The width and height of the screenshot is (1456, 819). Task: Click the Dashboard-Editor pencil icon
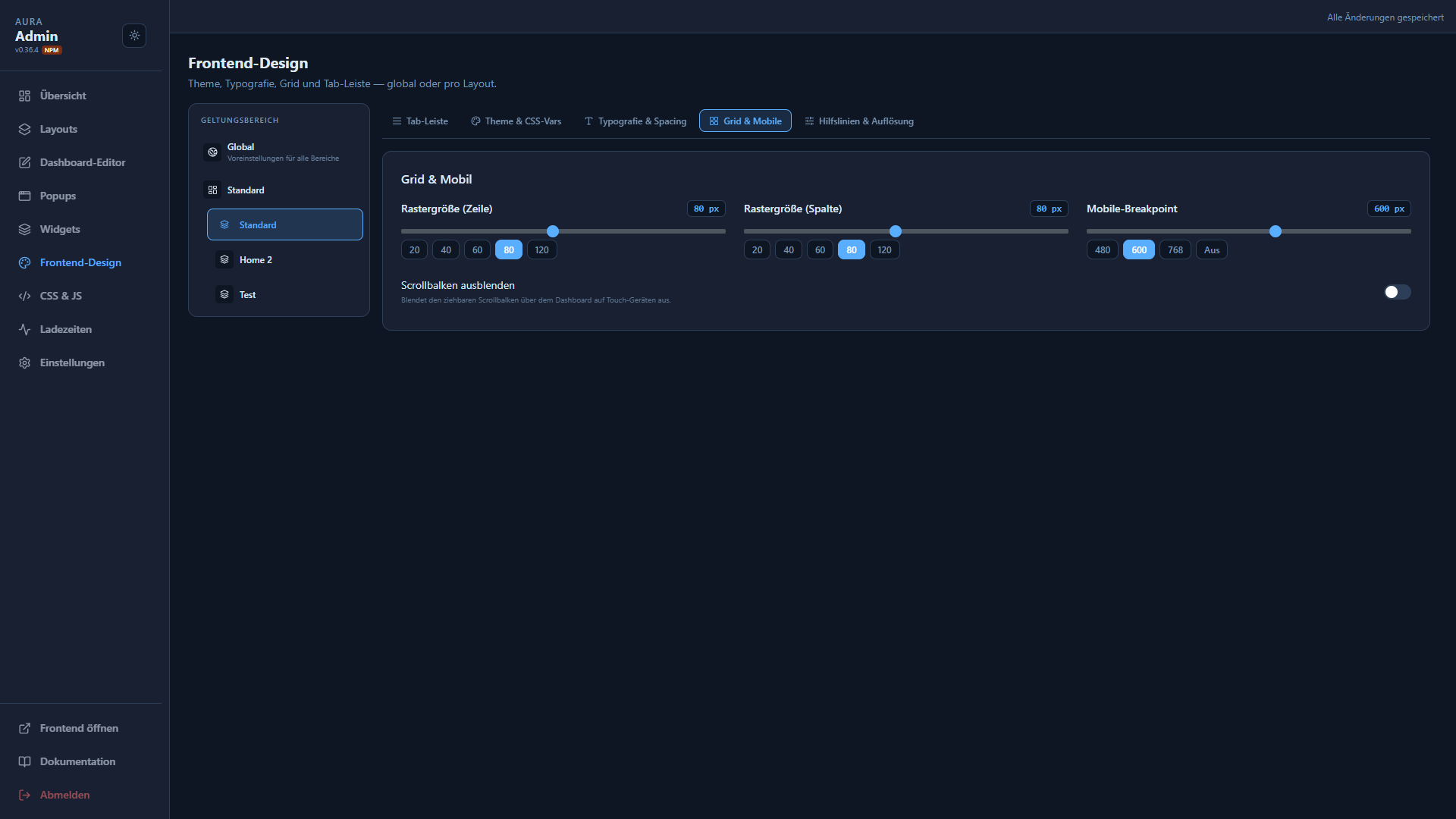point(24,162)
